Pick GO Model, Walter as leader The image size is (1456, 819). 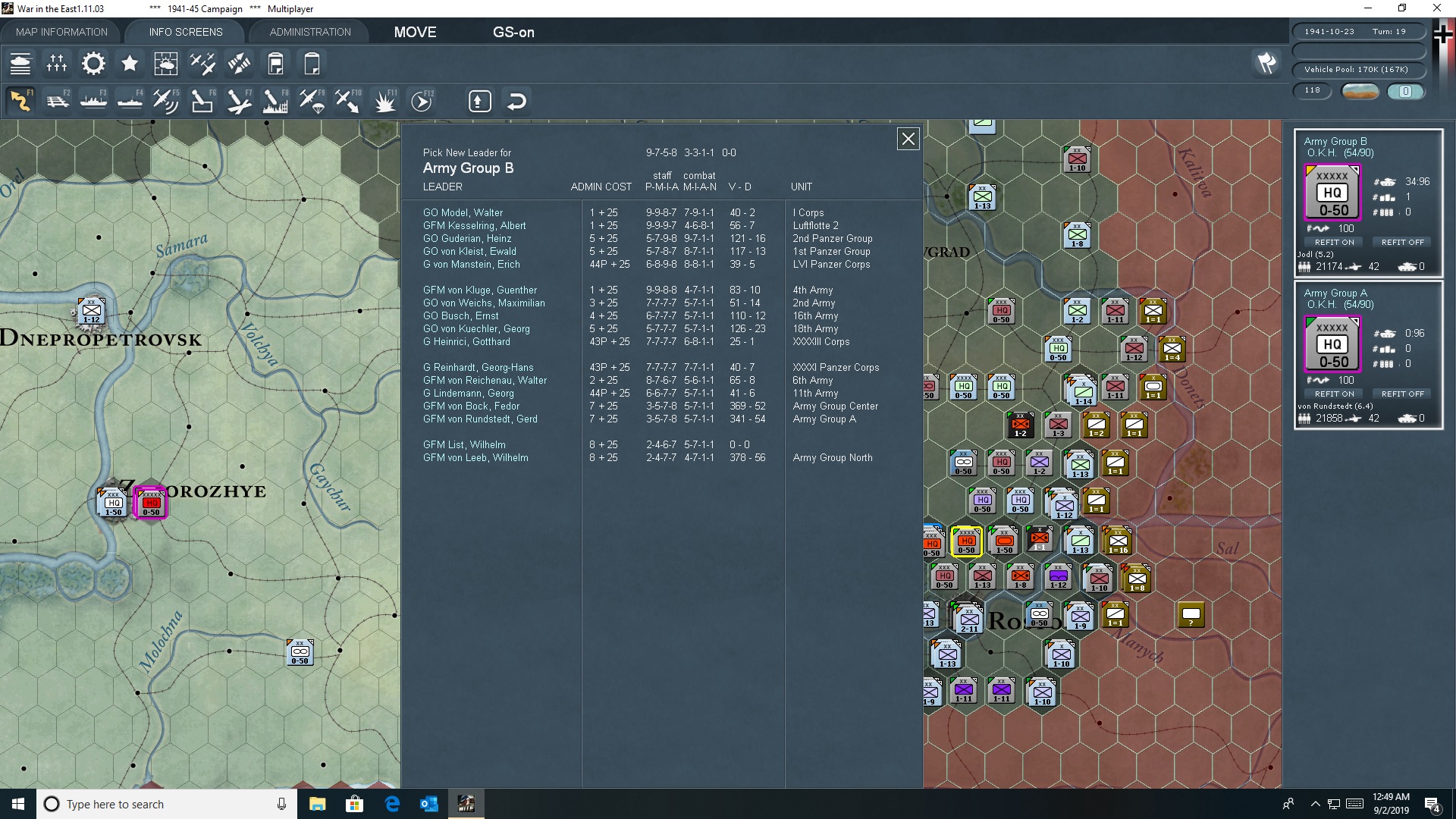click(x=463, y=212)
